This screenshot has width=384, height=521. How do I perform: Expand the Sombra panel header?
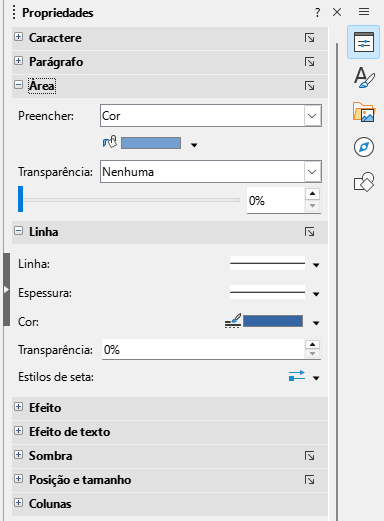(170, 456)
